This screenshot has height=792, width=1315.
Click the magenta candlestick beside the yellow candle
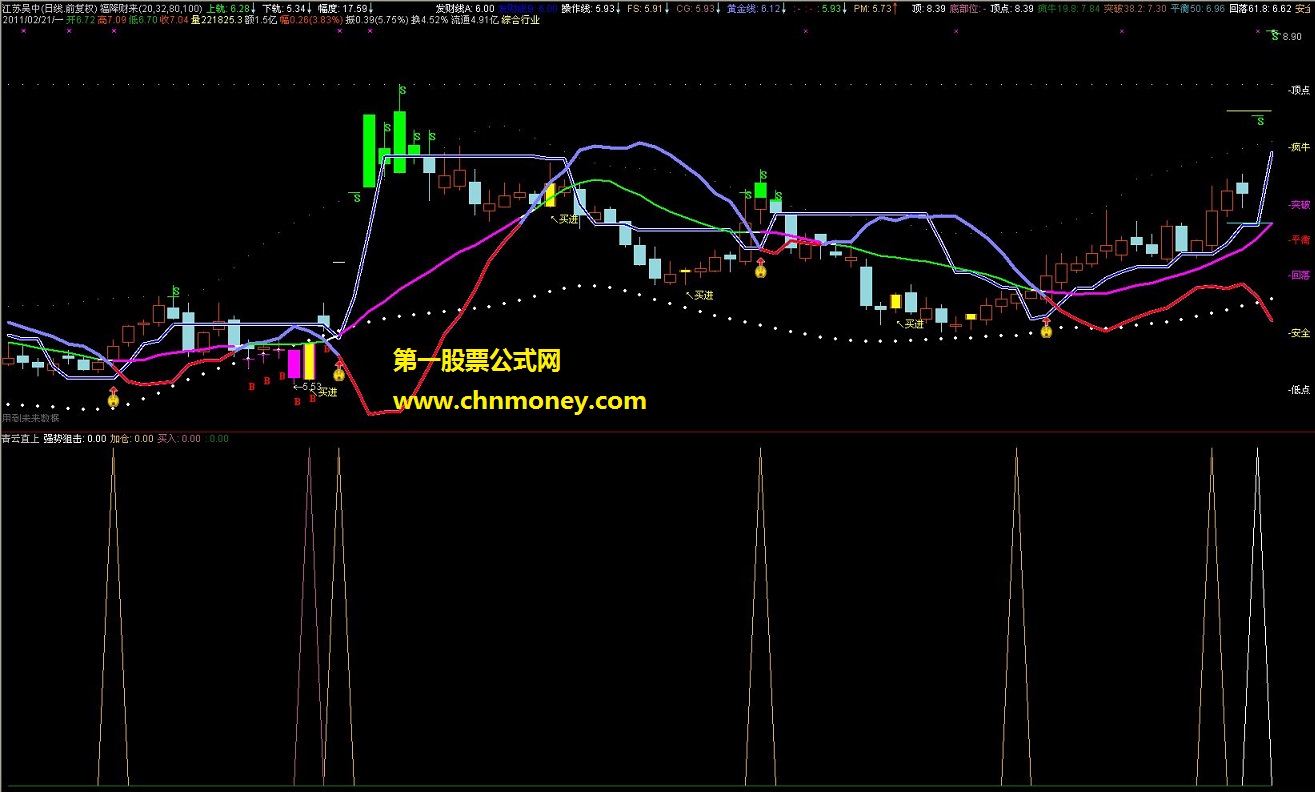294,363
